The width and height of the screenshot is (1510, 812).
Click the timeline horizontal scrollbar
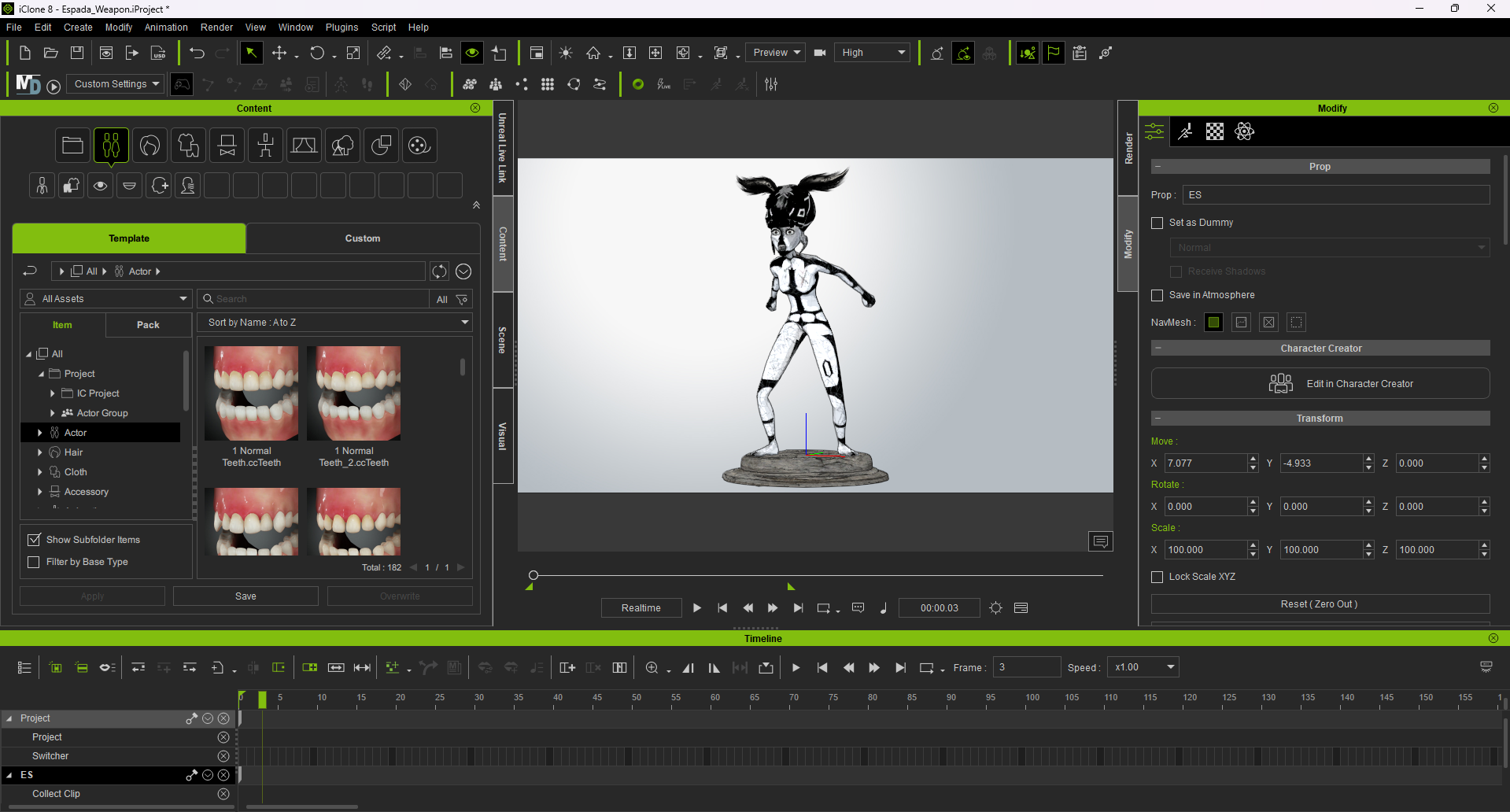tap(302, 806)
